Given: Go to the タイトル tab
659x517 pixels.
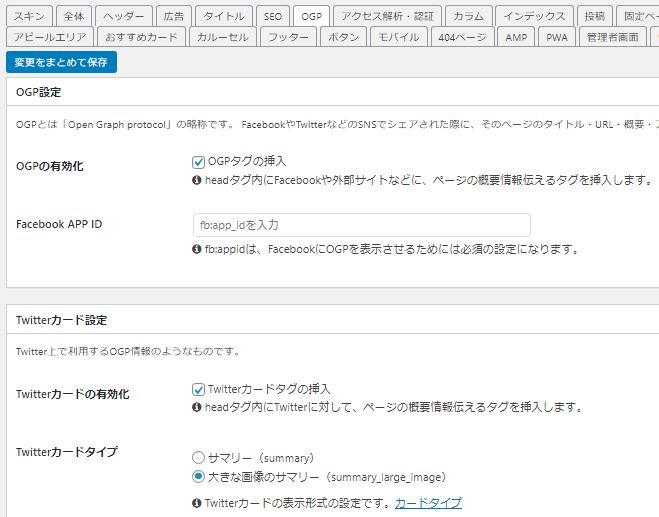Looking at the screenshot, I should 224,16.
